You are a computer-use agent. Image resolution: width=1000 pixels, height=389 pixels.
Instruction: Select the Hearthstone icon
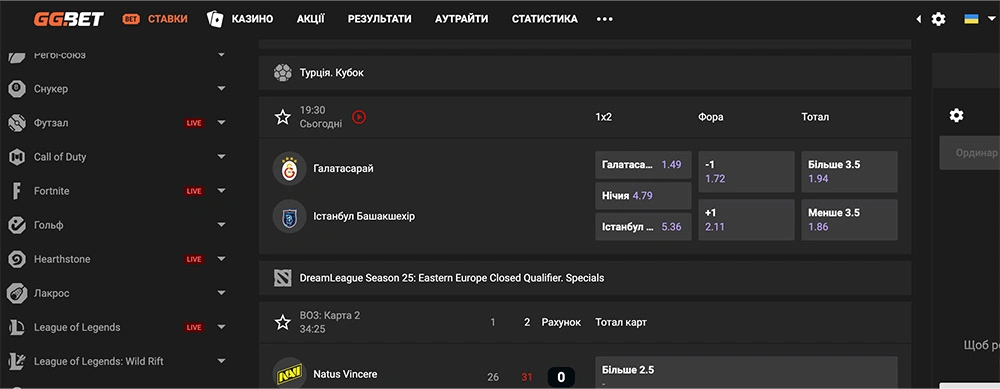coord(17,260)
